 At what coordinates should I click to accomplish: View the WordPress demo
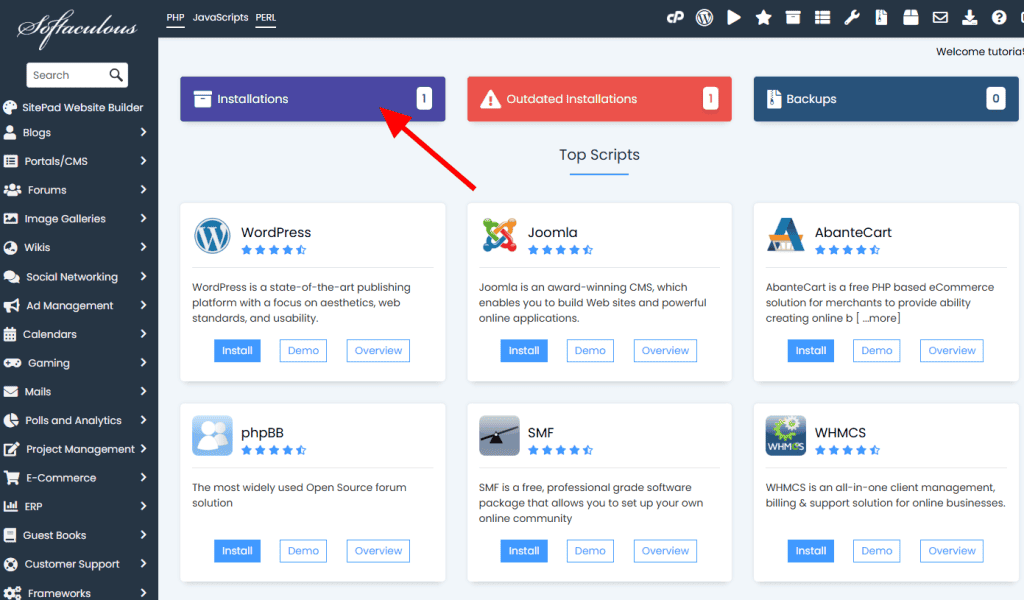[303, 351]
